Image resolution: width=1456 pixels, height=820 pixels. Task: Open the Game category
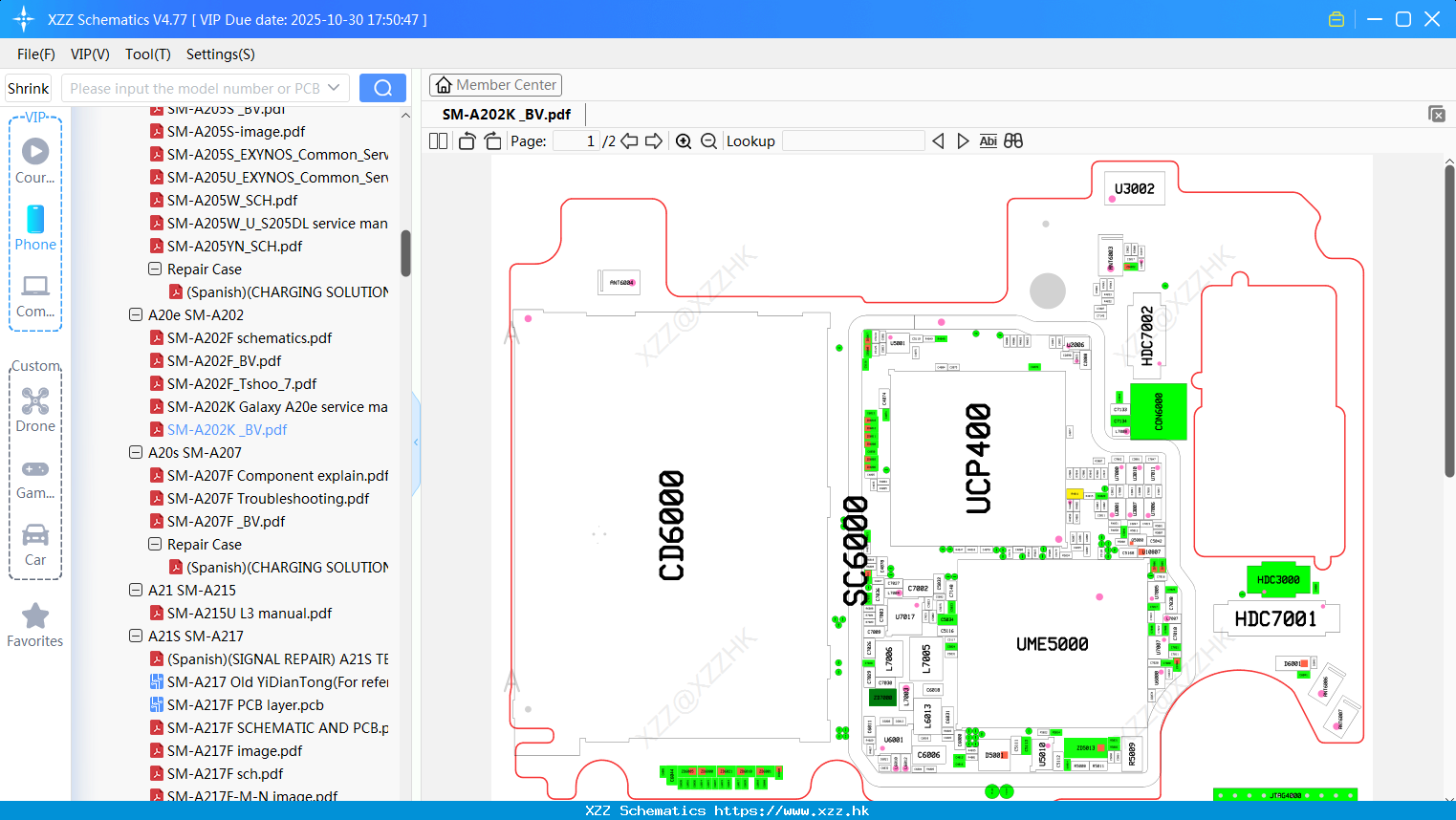pyautogui.click(x=35, y=479)
